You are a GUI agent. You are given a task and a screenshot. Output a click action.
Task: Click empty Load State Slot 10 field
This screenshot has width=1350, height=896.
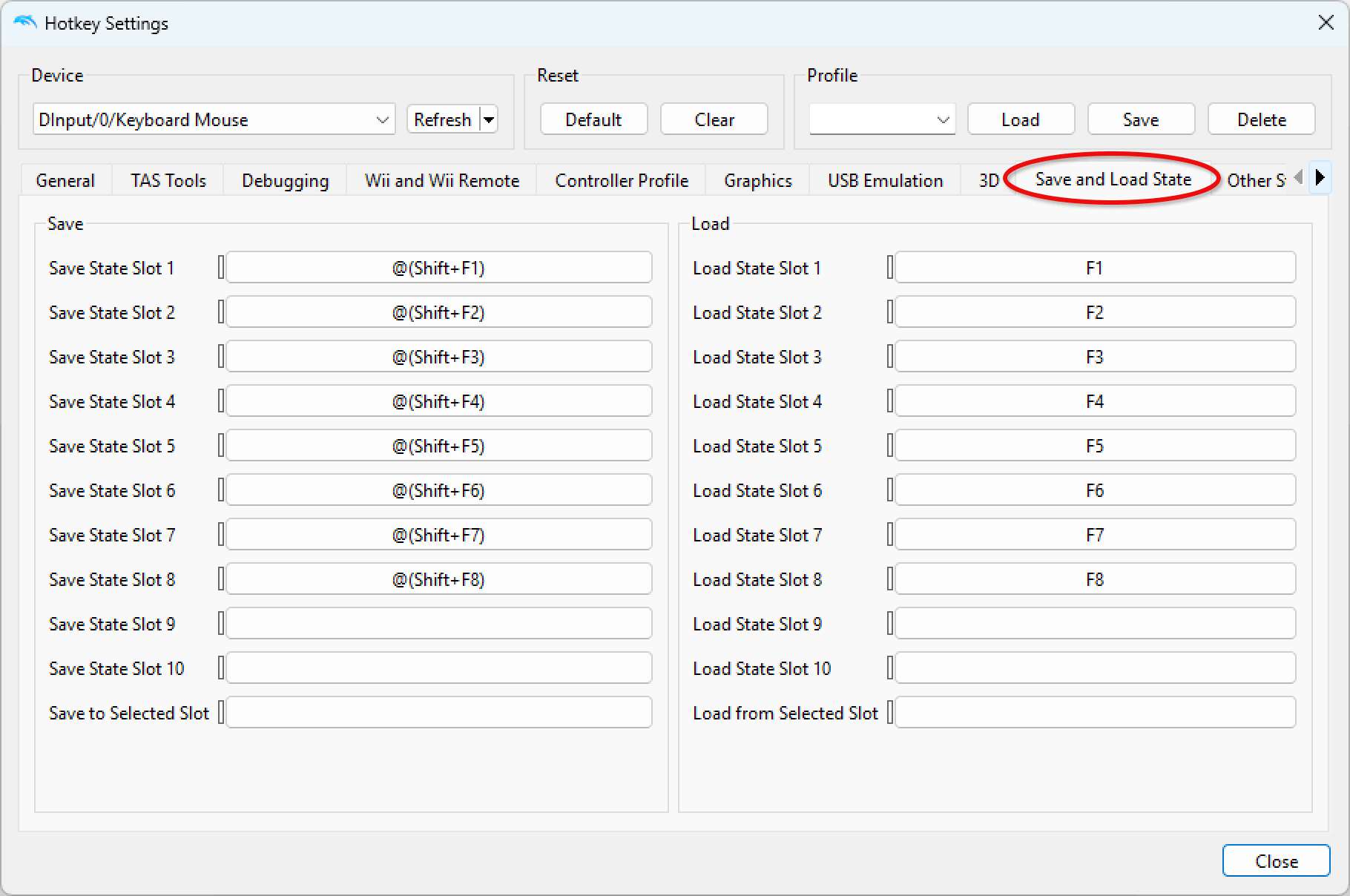[x=1096, y=668]
